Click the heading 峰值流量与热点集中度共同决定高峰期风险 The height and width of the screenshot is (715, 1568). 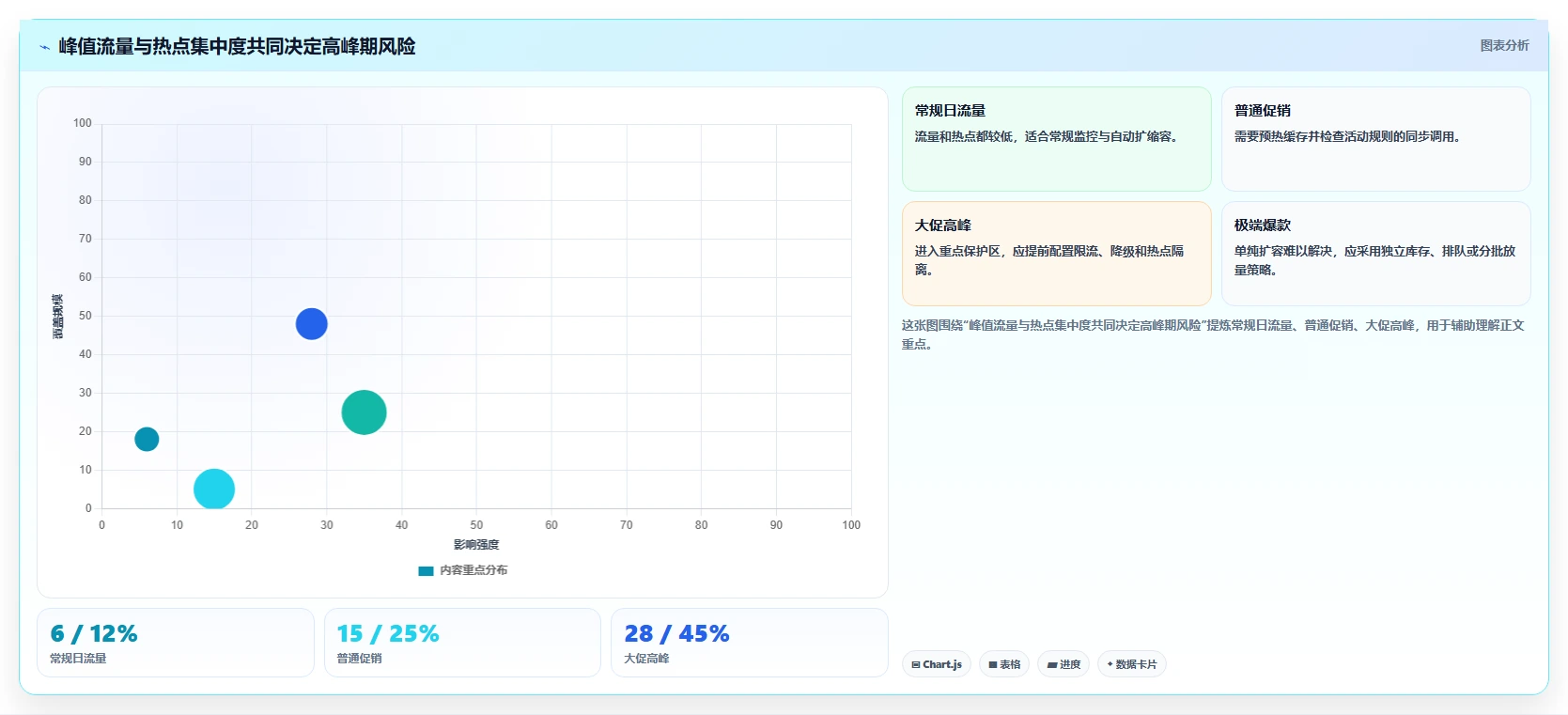(x=237, y=46)
